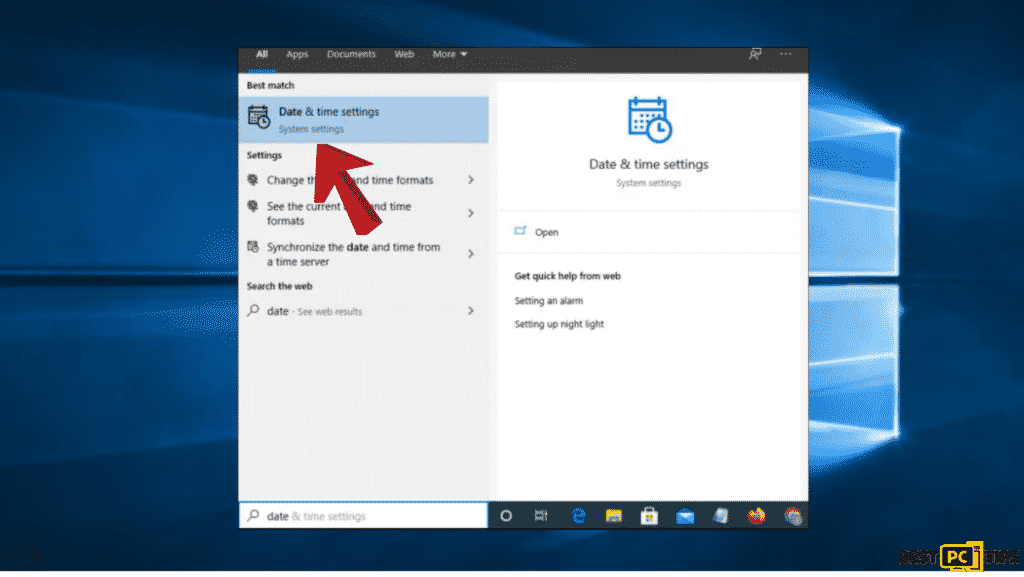Viewport: 1024px width, 577px height.
Task: Open Cortana from the taskbar circle icon
Action: [506, 516]
